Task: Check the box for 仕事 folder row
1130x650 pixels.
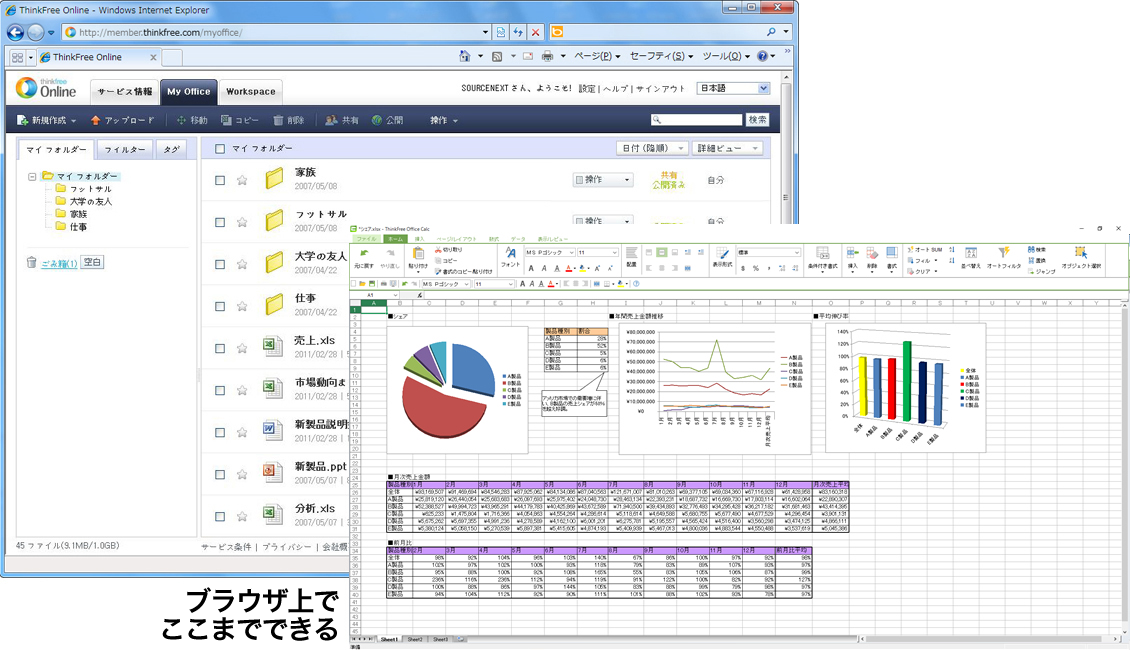Action: point(220,306)
